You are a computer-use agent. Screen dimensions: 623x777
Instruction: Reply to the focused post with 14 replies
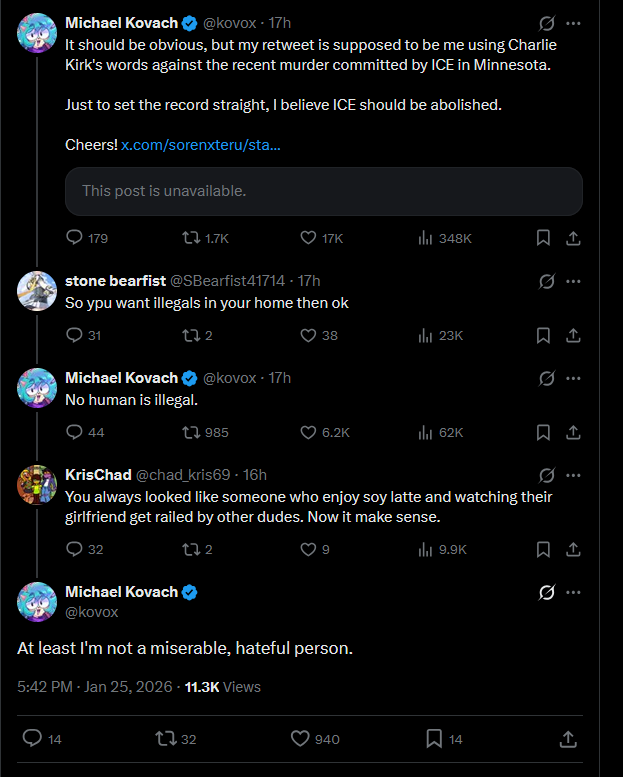click(32, 739)
